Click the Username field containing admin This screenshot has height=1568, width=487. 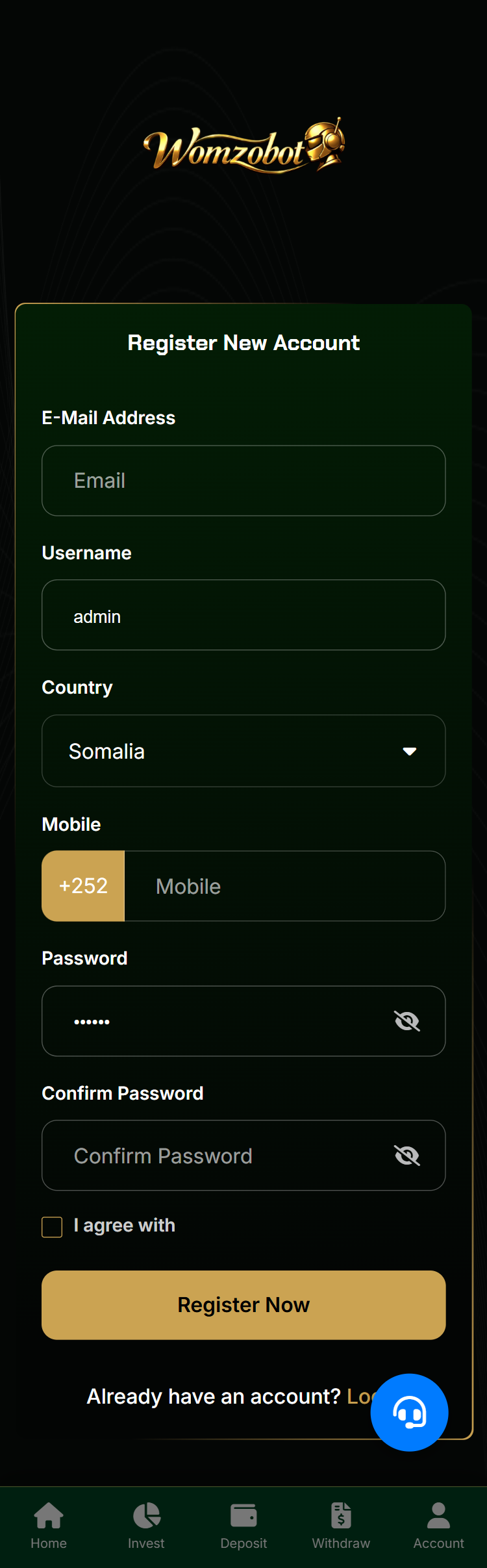243,615
